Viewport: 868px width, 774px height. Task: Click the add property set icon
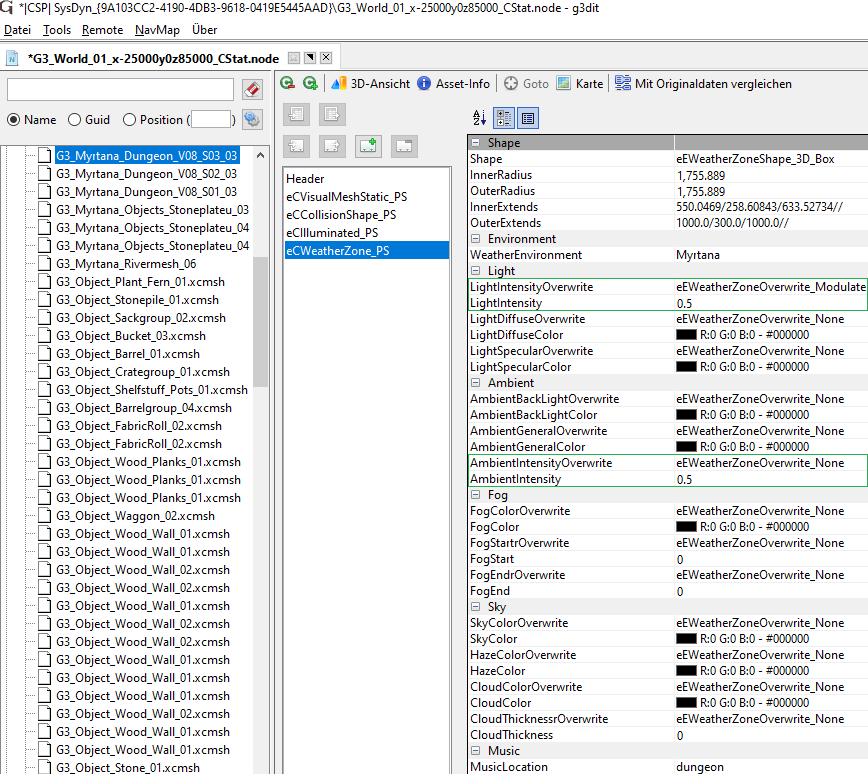click(x=368, y=147)
